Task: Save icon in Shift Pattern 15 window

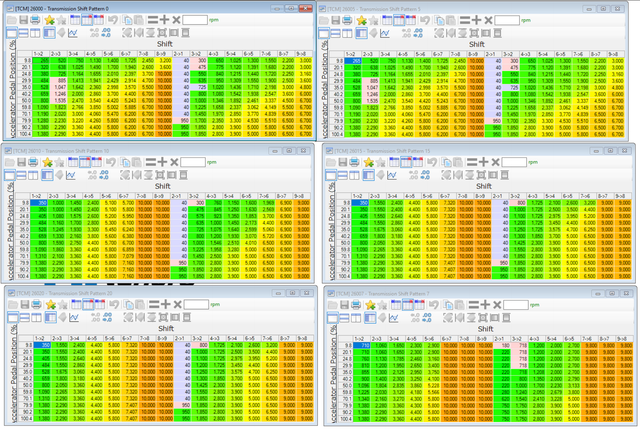Action: pos(342,162)
